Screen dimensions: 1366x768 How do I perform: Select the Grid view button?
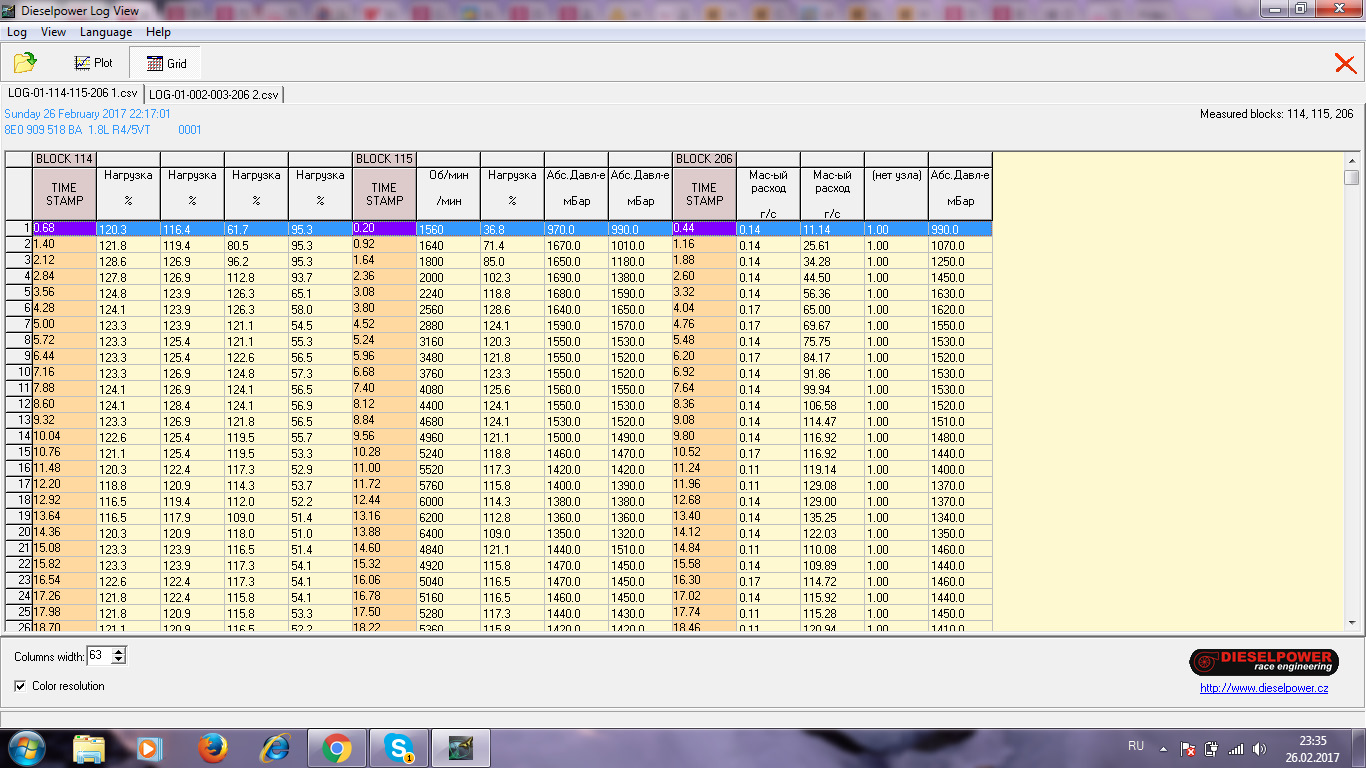pyautogui.click(x=166, y=63)
